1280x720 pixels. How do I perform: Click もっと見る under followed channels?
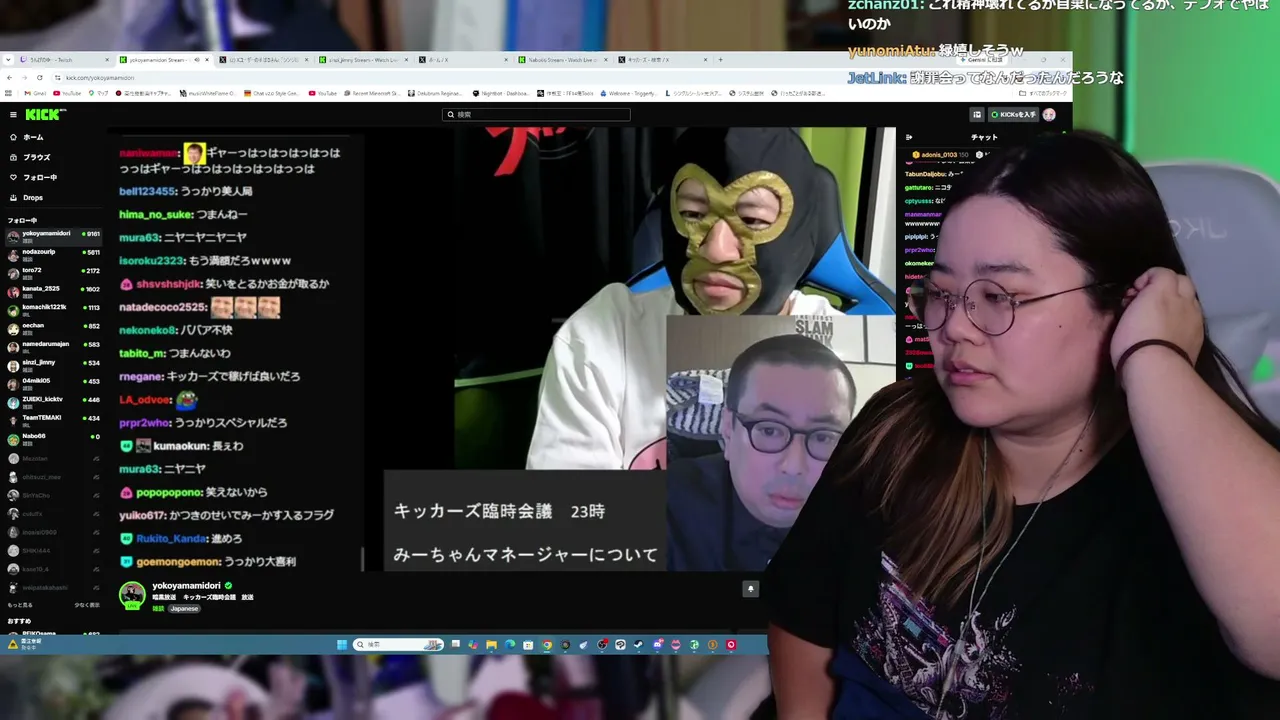coord(20,605)
